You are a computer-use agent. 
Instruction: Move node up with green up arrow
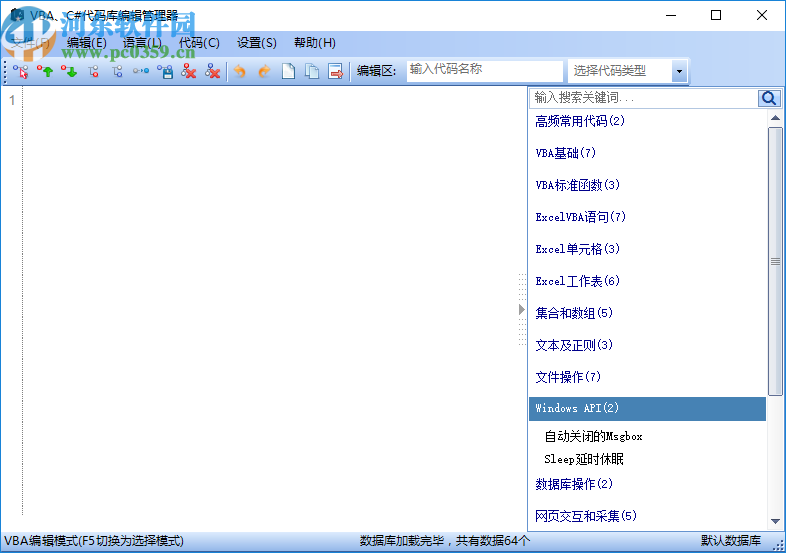(45, 72)
